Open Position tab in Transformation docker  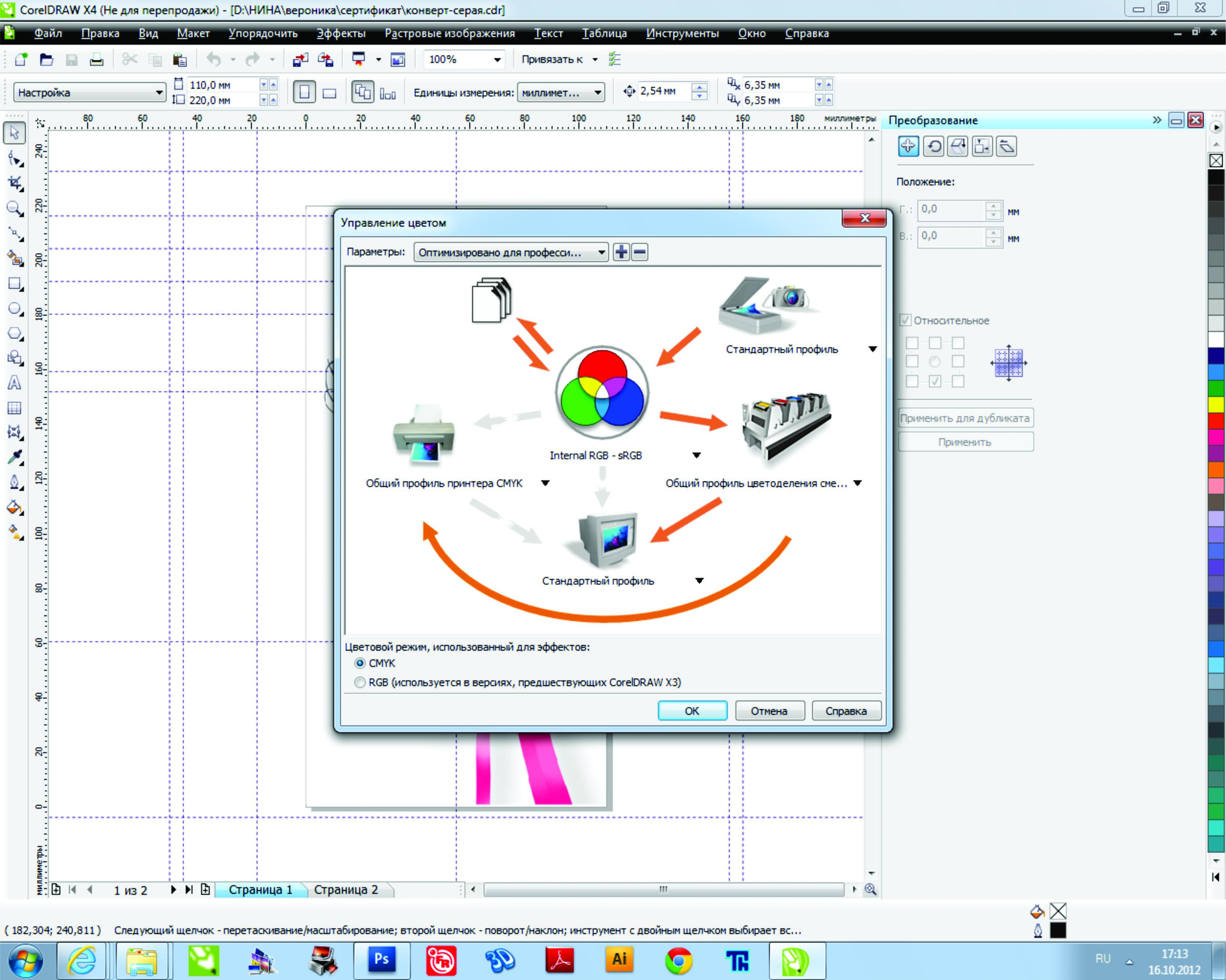908,146
